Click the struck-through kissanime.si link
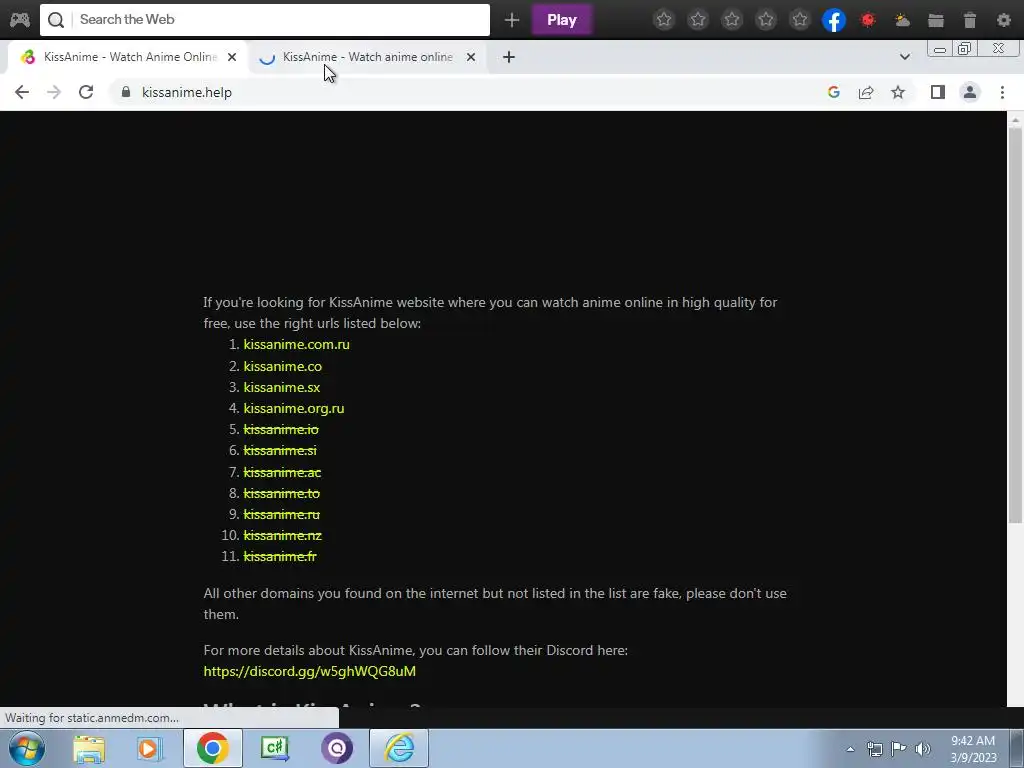1024x768 pixels. coord(280,451)
